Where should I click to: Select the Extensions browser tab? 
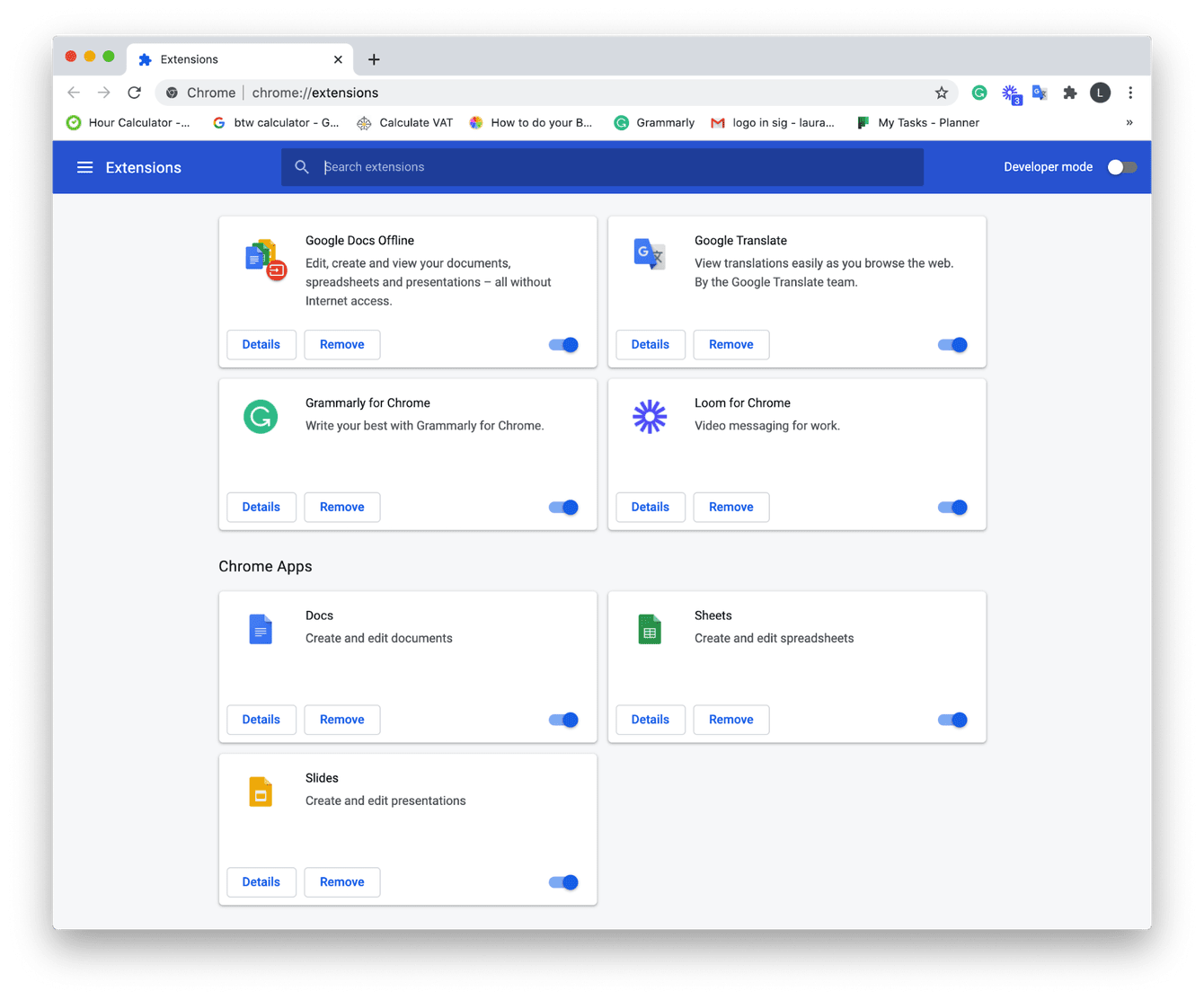(x=239, y=59)
